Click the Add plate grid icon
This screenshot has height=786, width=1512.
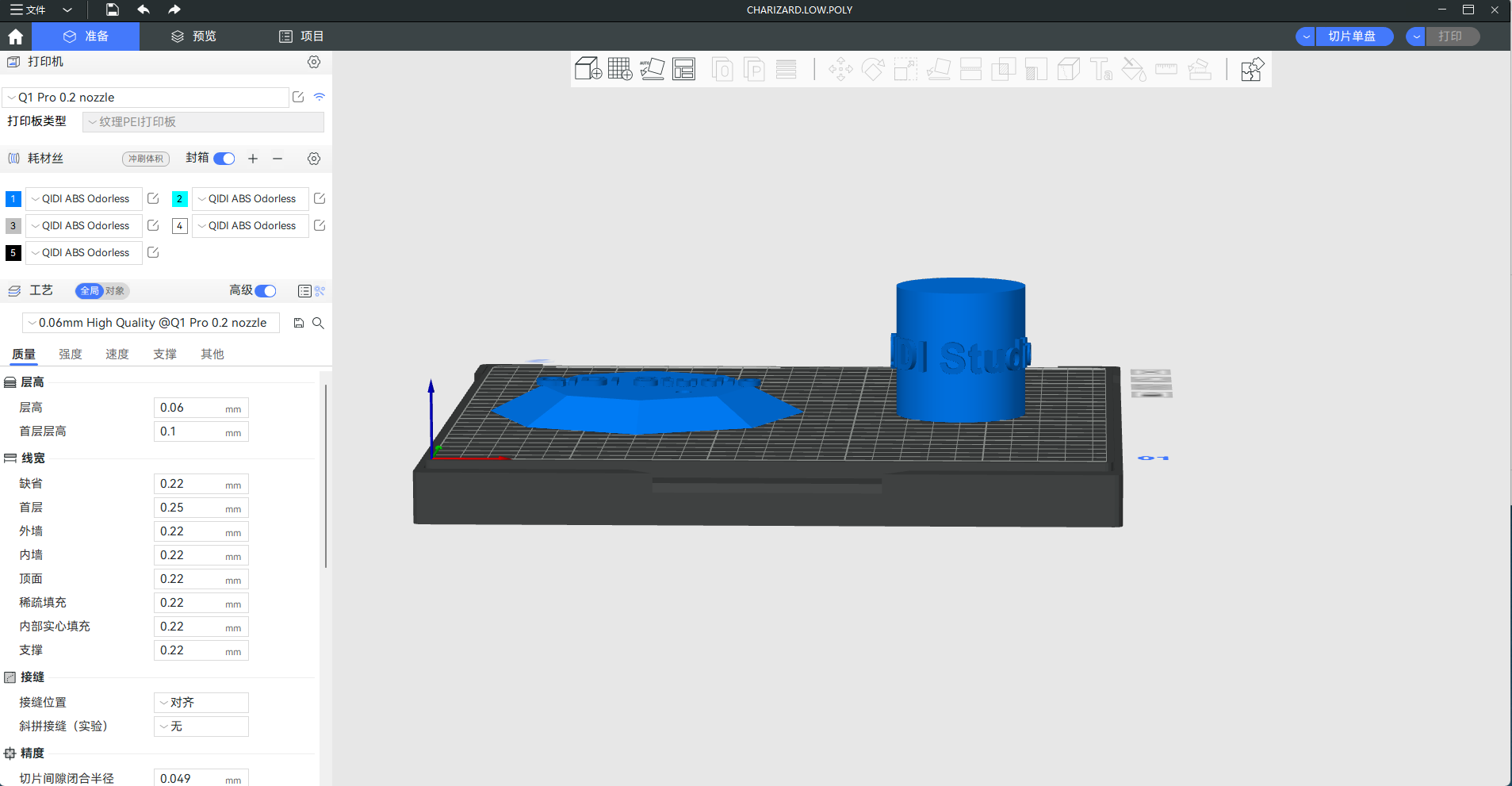pos(620,69)
